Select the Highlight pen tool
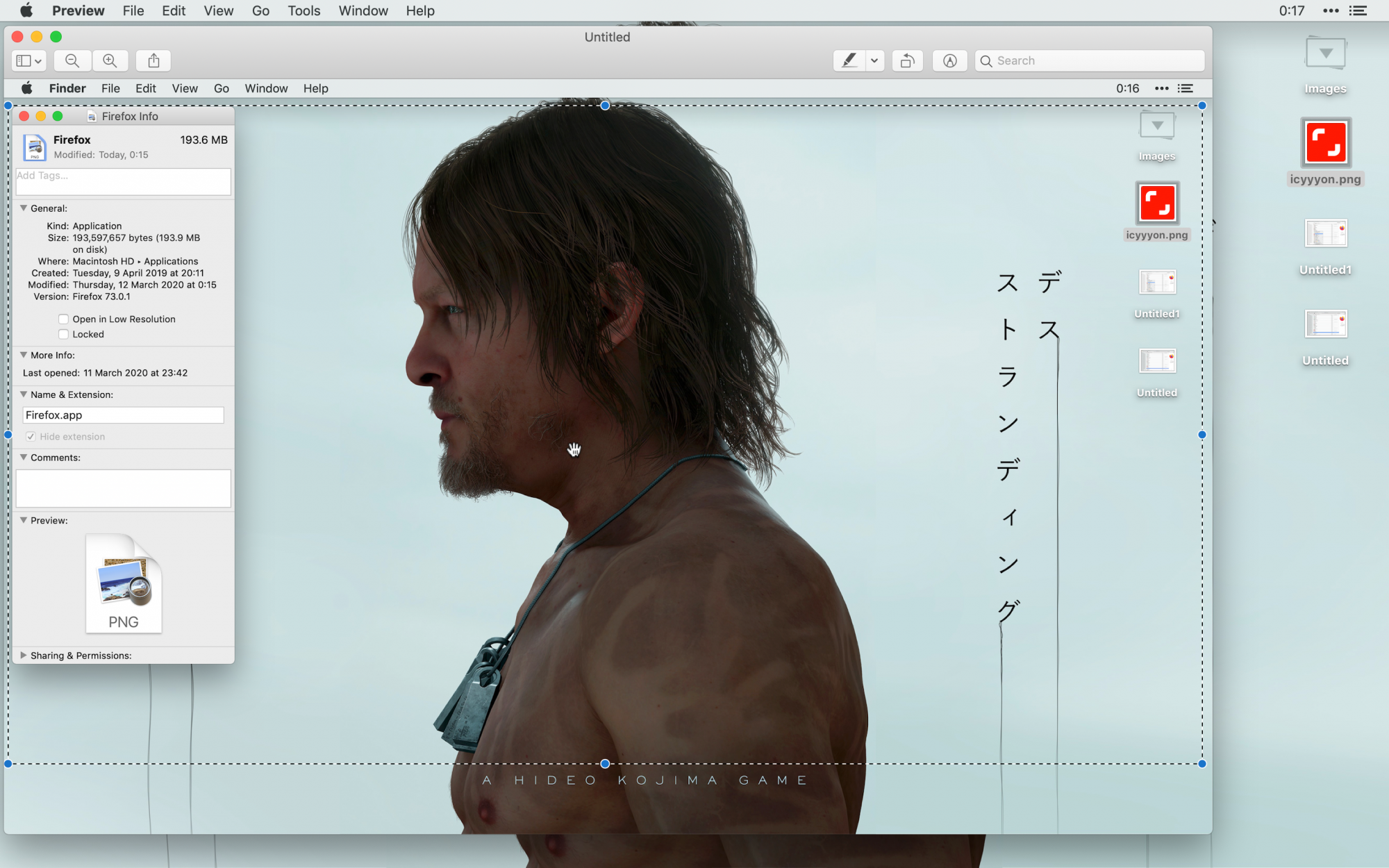 pyautogui.click(x=849, y=61)
